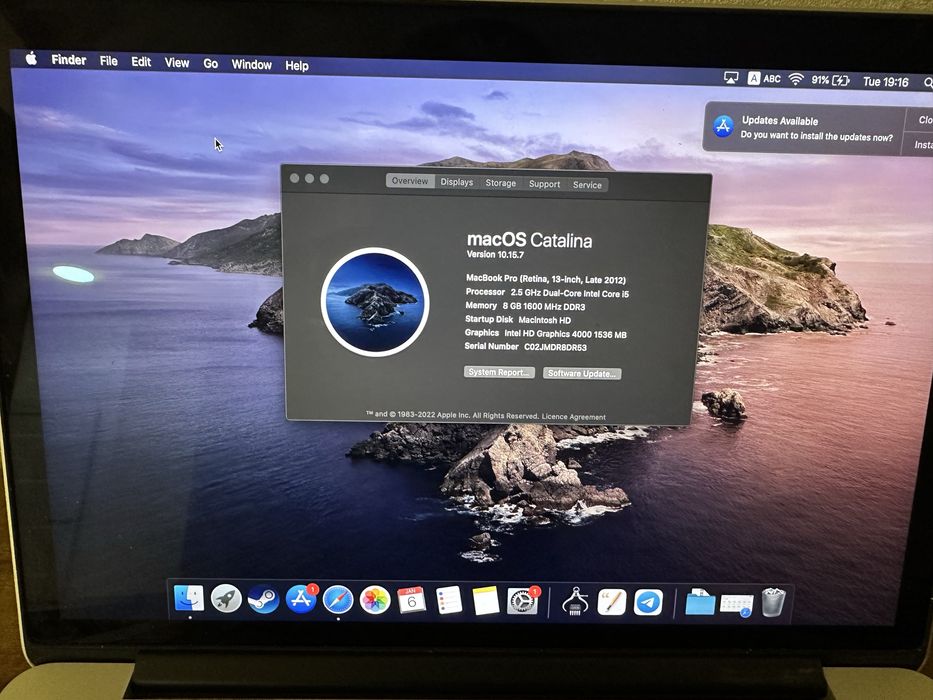
Task: Click the MacBook Pro (Retina, 13-inch, Late 2012) text
Action: coord(546,279)
